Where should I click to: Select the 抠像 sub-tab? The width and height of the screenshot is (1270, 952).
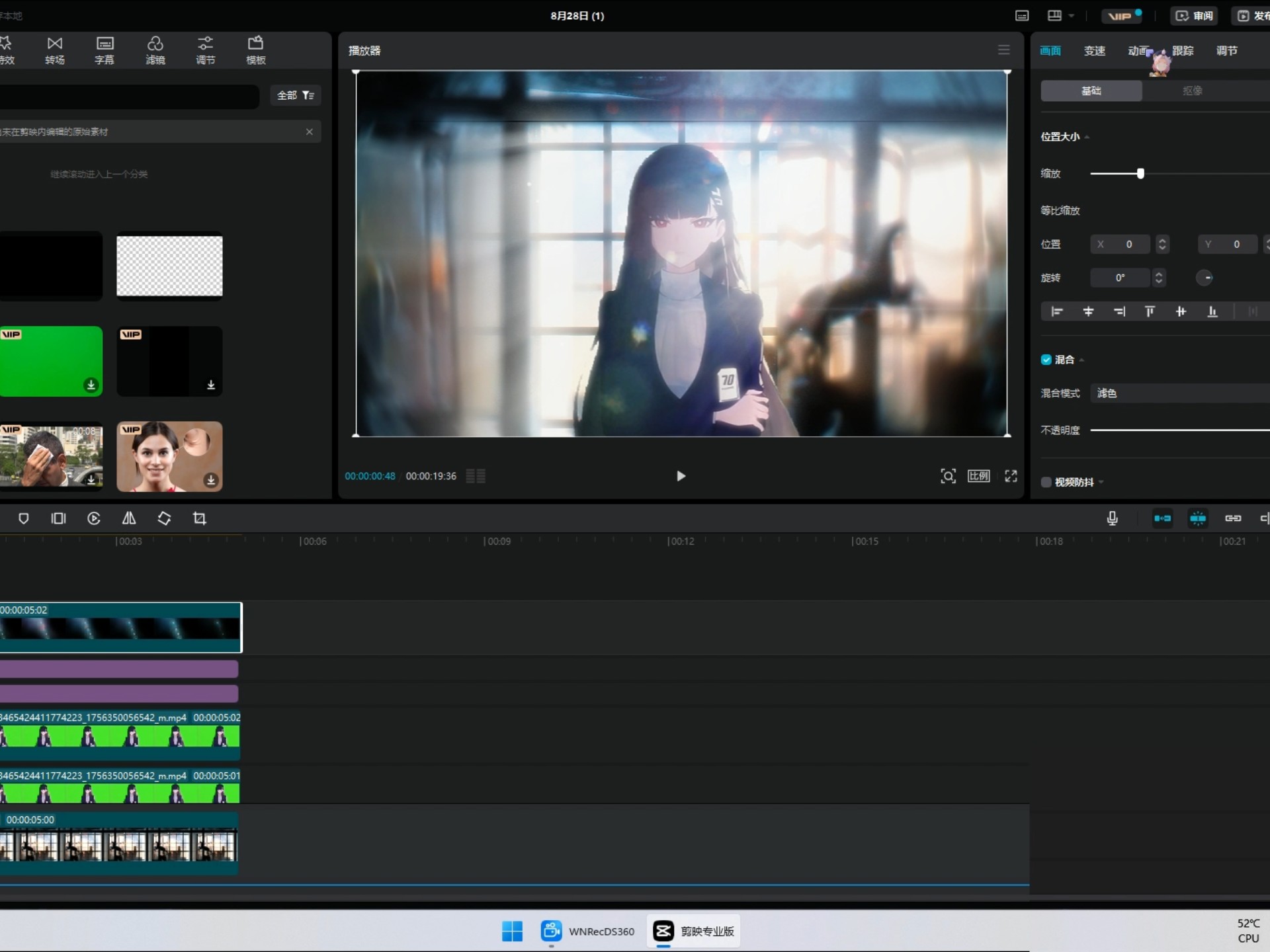point(1193,91)
